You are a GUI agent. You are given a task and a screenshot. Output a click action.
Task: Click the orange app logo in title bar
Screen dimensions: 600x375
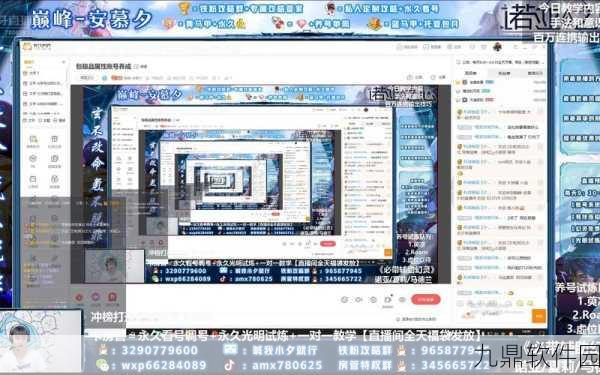[28, 47]
